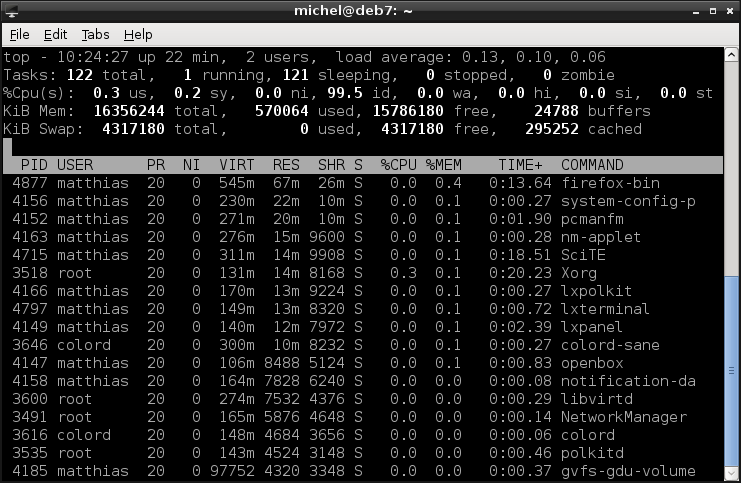
Task: Click the empty scrollbar track above thumb
Action: coord(731,169)
